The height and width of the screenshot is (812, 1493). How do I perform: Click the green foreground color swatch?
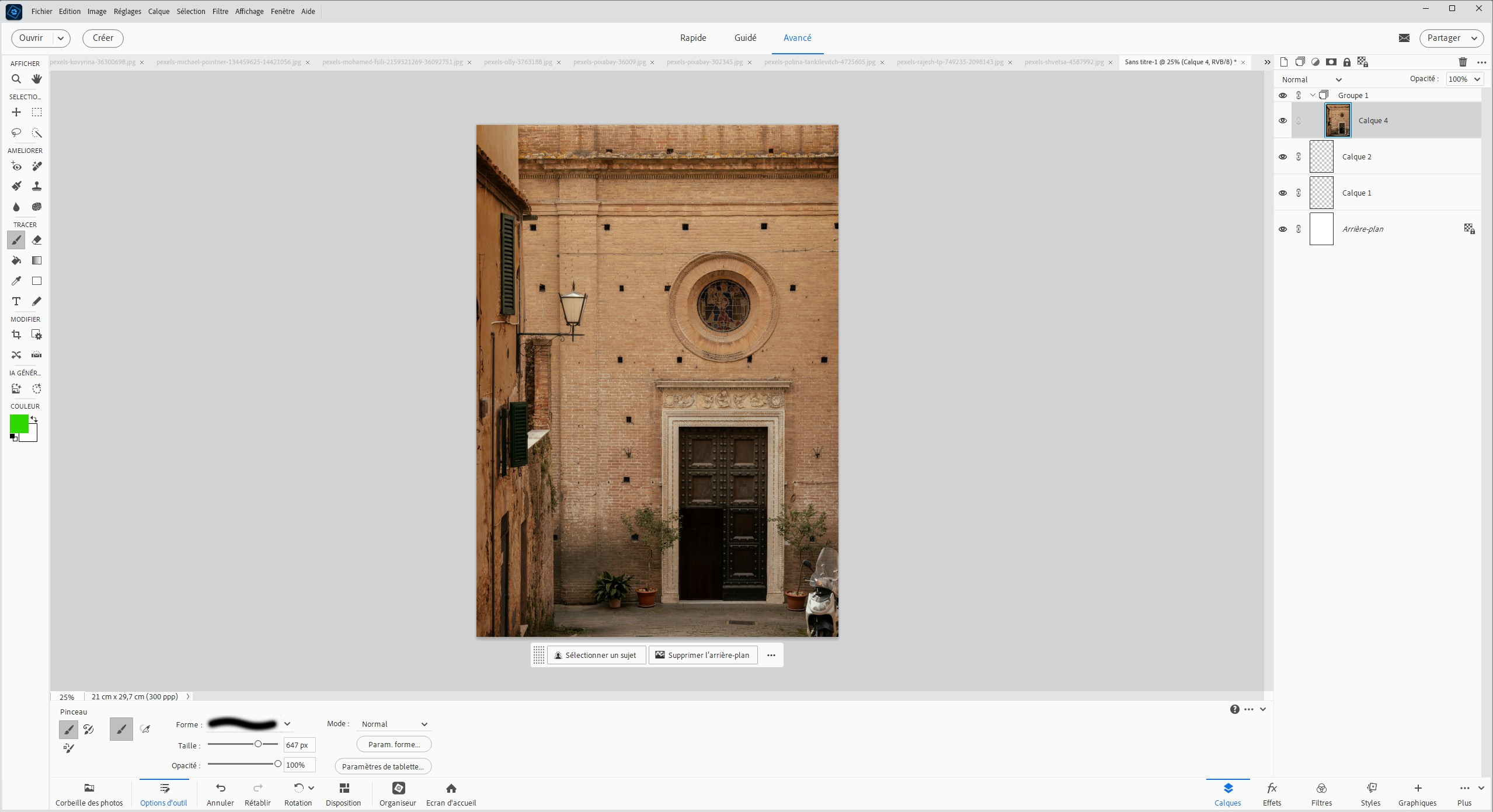pos(19,424)
